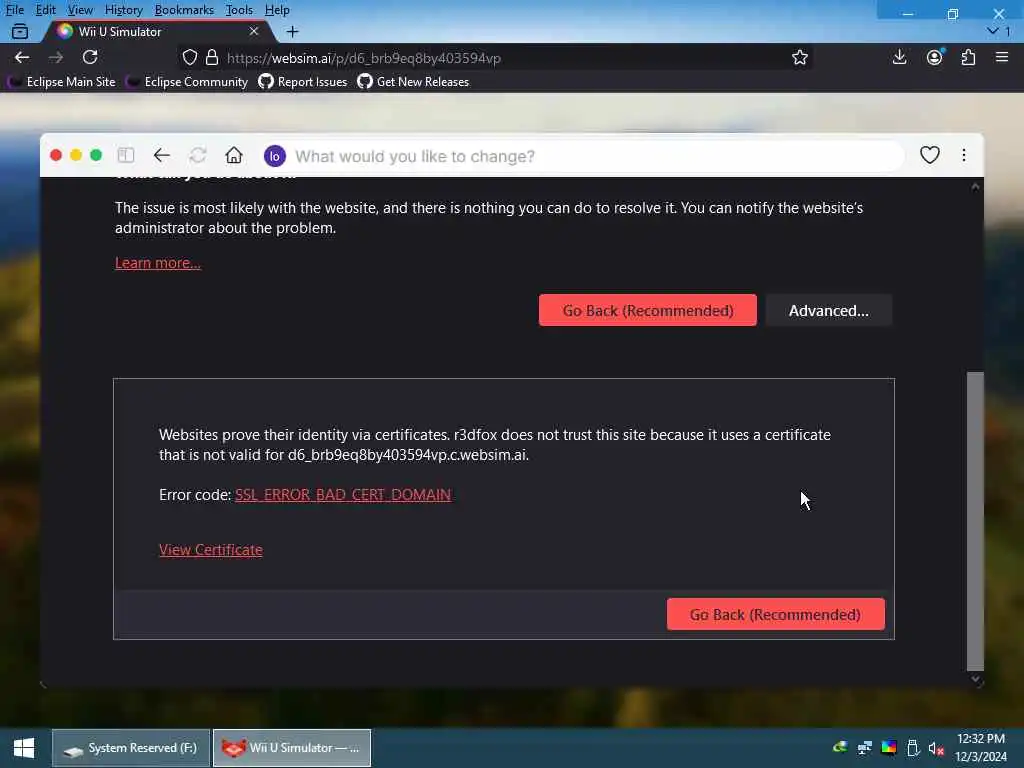Viewport: 1024px width, 768px height.
Task: Open the account profile menu
Action: (x=935, y=57)
